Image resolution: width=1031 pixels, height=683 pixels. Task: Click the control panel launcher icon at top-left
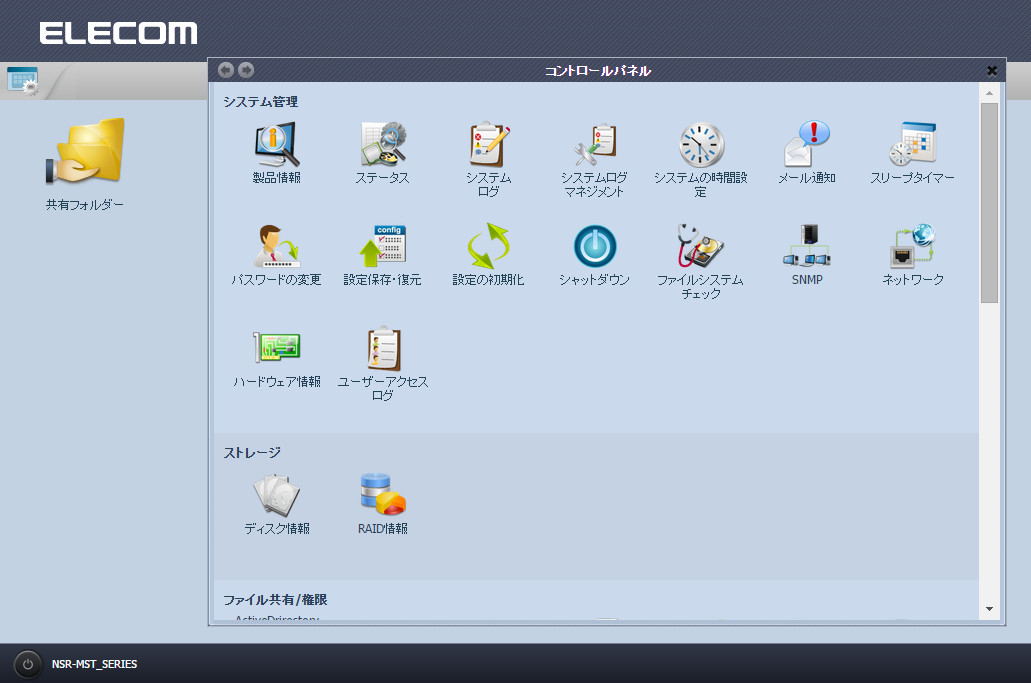coord(23,81)
